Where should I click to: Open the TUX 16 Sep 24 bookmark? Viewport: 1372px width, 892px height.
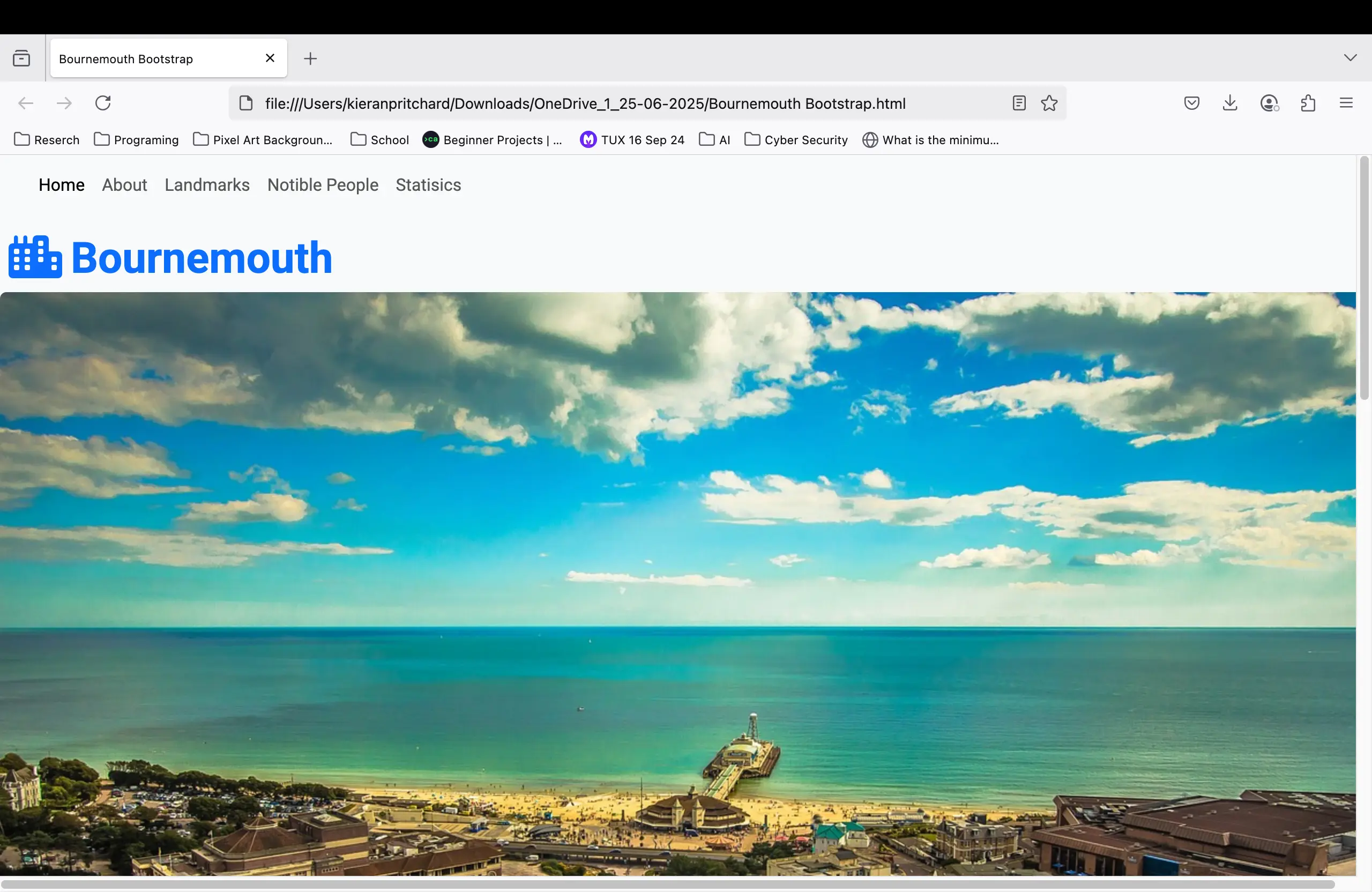point(632,139)
